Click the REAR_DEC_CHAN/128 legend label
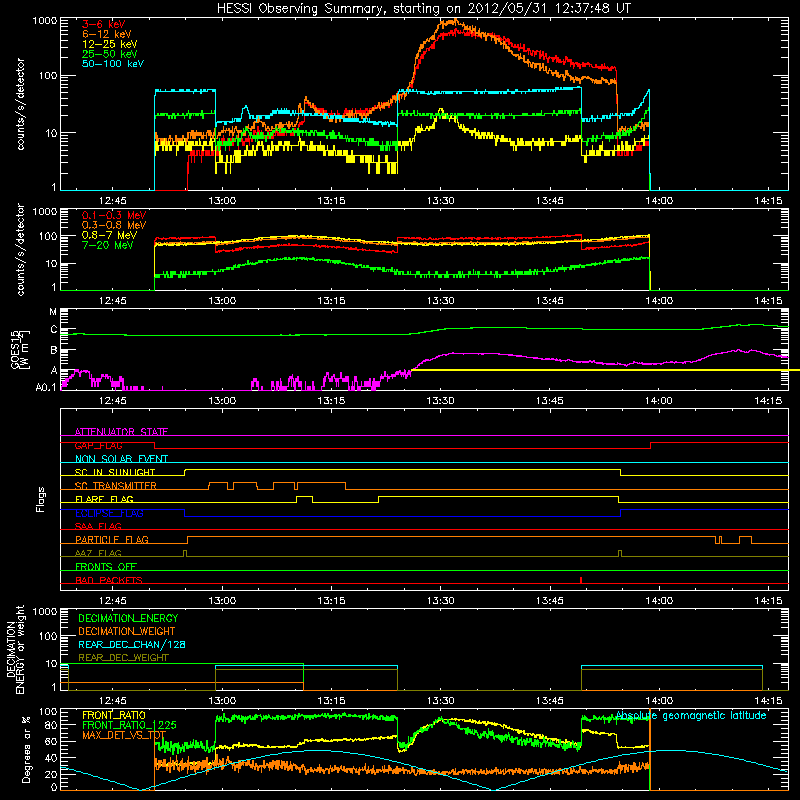Screen dimensions: 800x800 132,644
